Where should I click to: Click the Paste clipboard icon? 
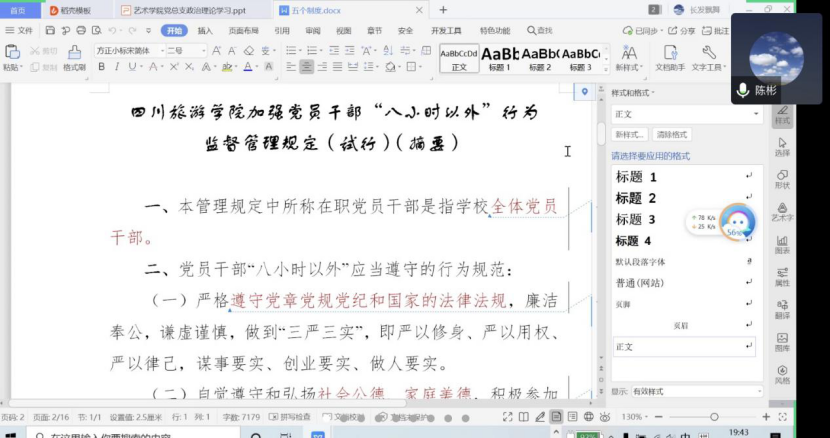(12, 52)
